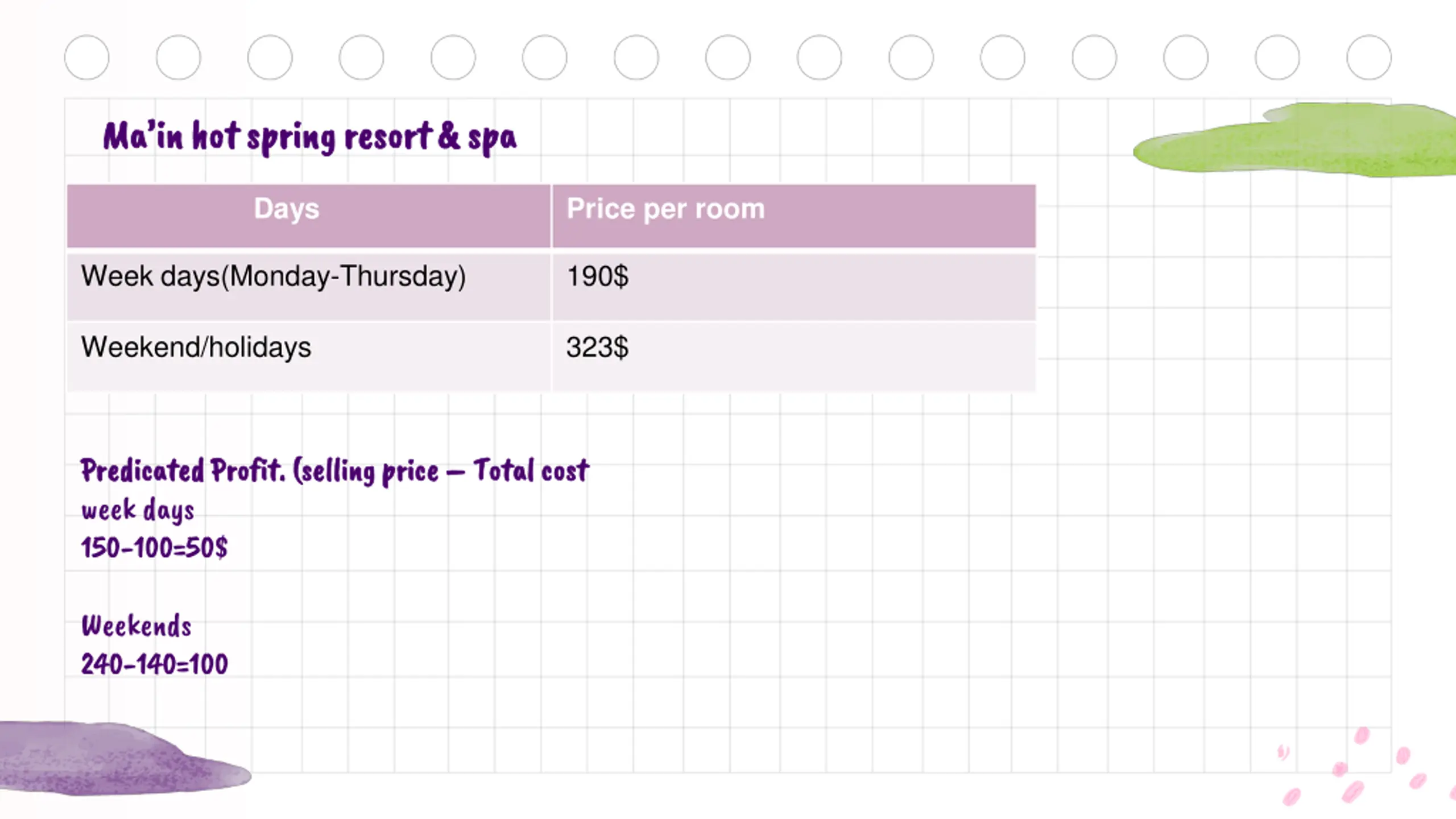Select the purple "Weekends" label
Screen dimensions: 1456x819
click(x=136, y=626)
